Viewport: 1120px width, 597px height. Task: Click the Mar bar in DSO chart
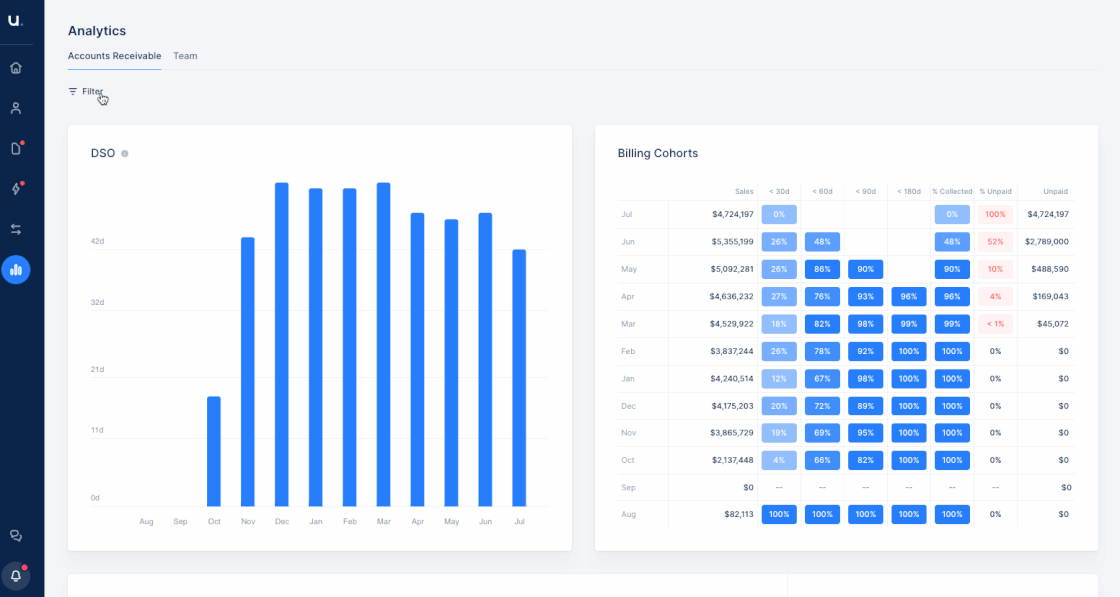pyautogui.click(x=384, y=344)
